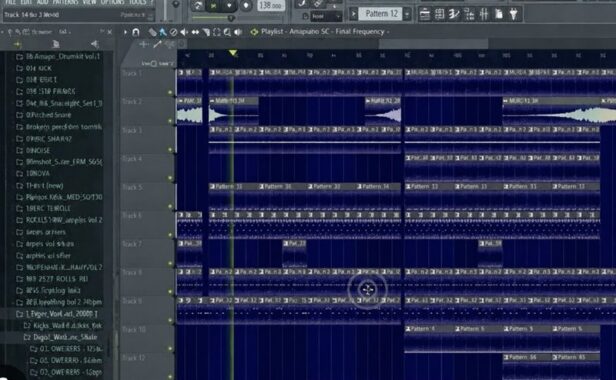Select the Delete tool (circle slash icon)
The image size is (616, 380).
click(x=173, y=32)
